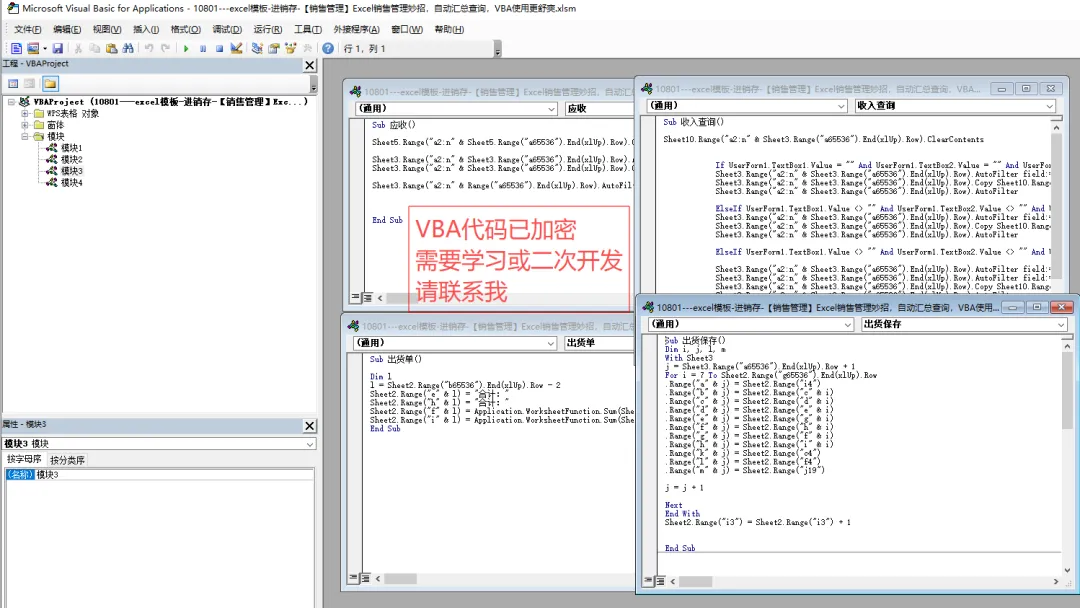The image size is (1080, 608).
Task: Switch to 按分类序 tab
Action: (x=68, y=460)
